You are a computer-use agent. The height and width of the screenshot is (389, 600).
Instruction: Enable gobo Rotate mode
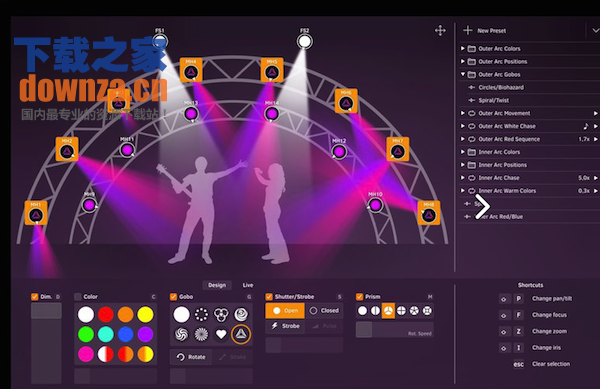point(191,357)
